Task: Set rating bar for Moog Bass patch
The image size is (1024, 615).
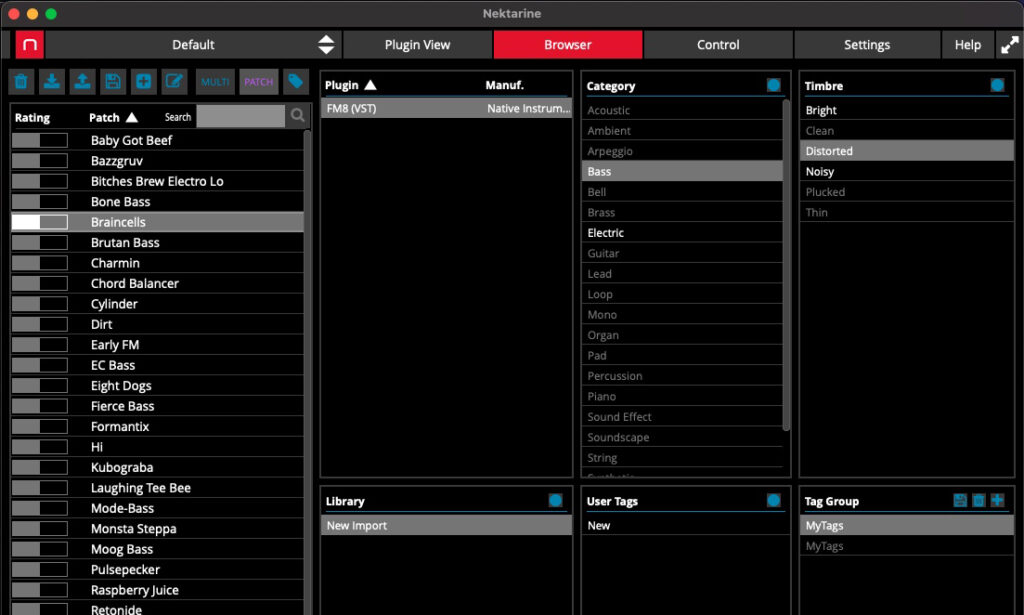Action: click(x=40, y=549)
